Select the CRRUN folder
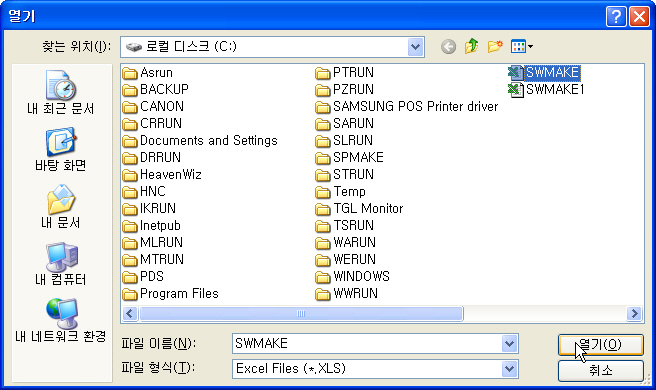 pyautogui.click(x=152, y=124)
